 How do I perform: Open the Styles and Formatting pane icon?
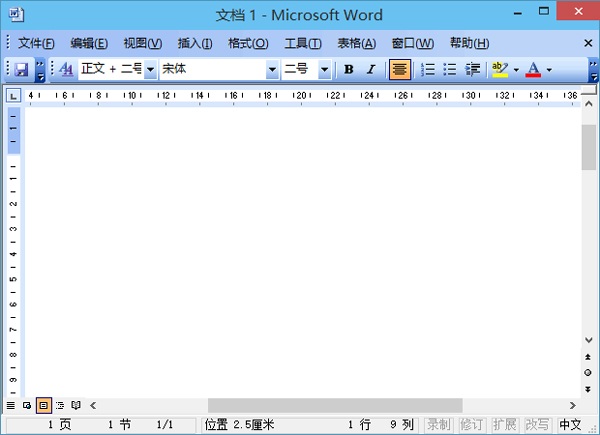66,69
